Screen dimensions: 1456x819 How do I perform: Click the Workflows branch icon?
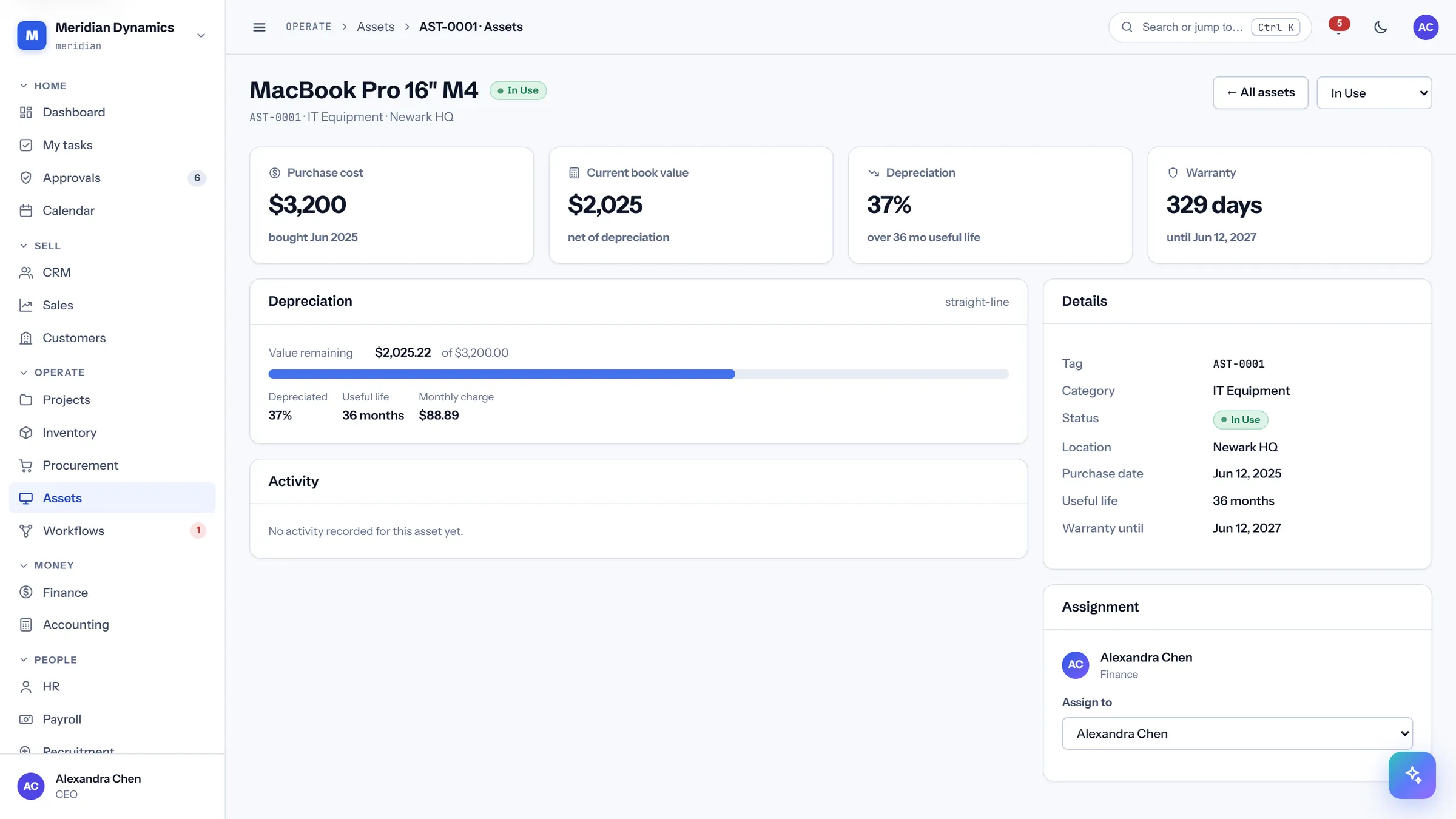tap(25, 531)
